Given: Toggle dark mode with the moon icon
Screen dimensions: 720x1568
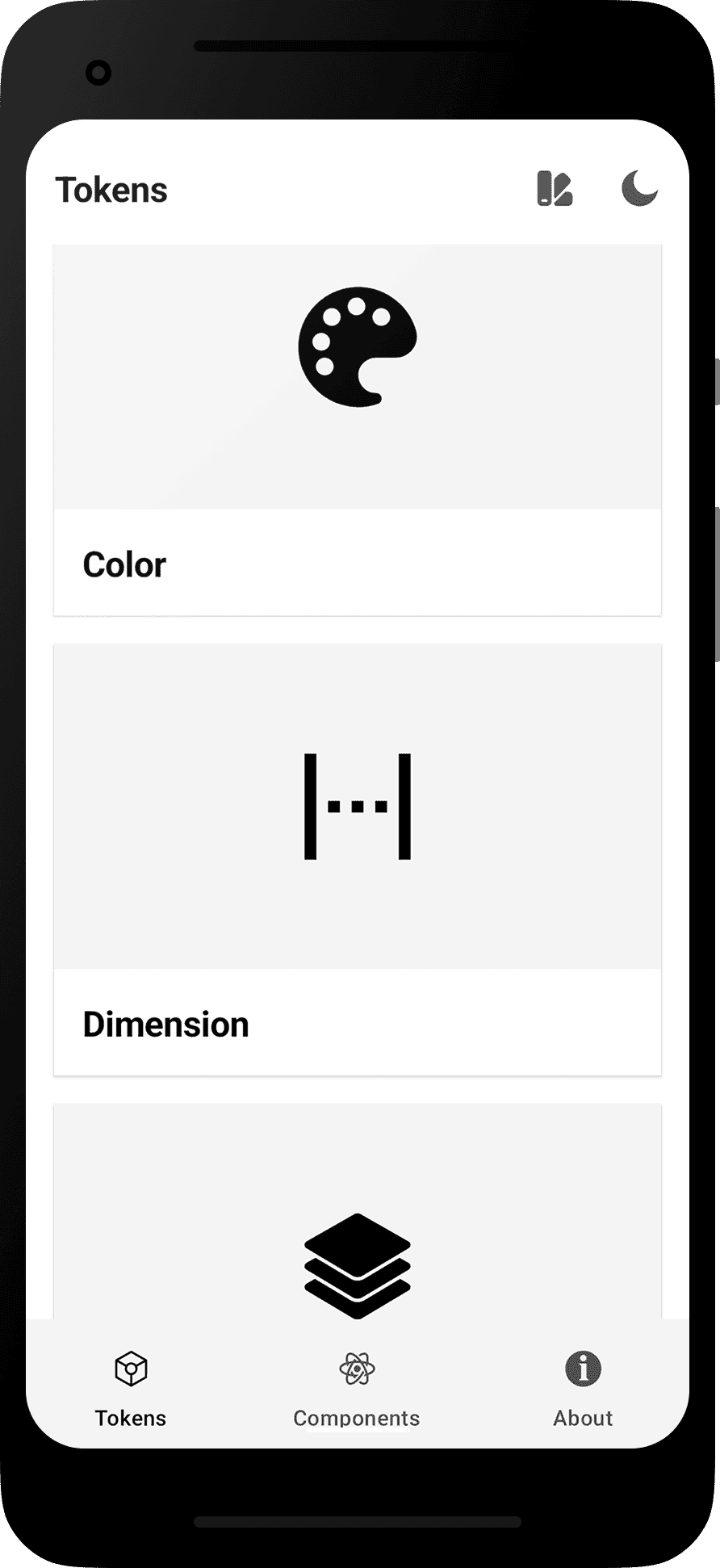Looking at the screenshot, I should [x=638, y=189].
